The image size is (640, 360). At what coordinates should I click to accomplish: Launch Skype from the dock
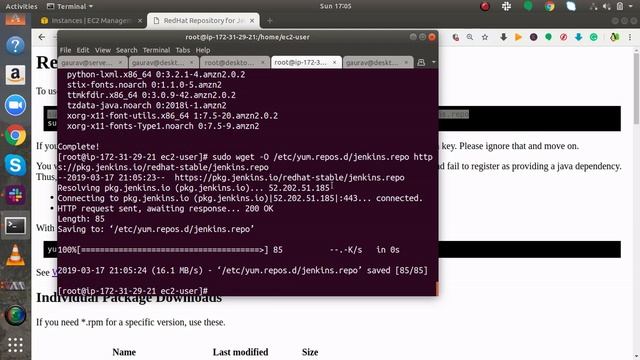click(15, 165)
